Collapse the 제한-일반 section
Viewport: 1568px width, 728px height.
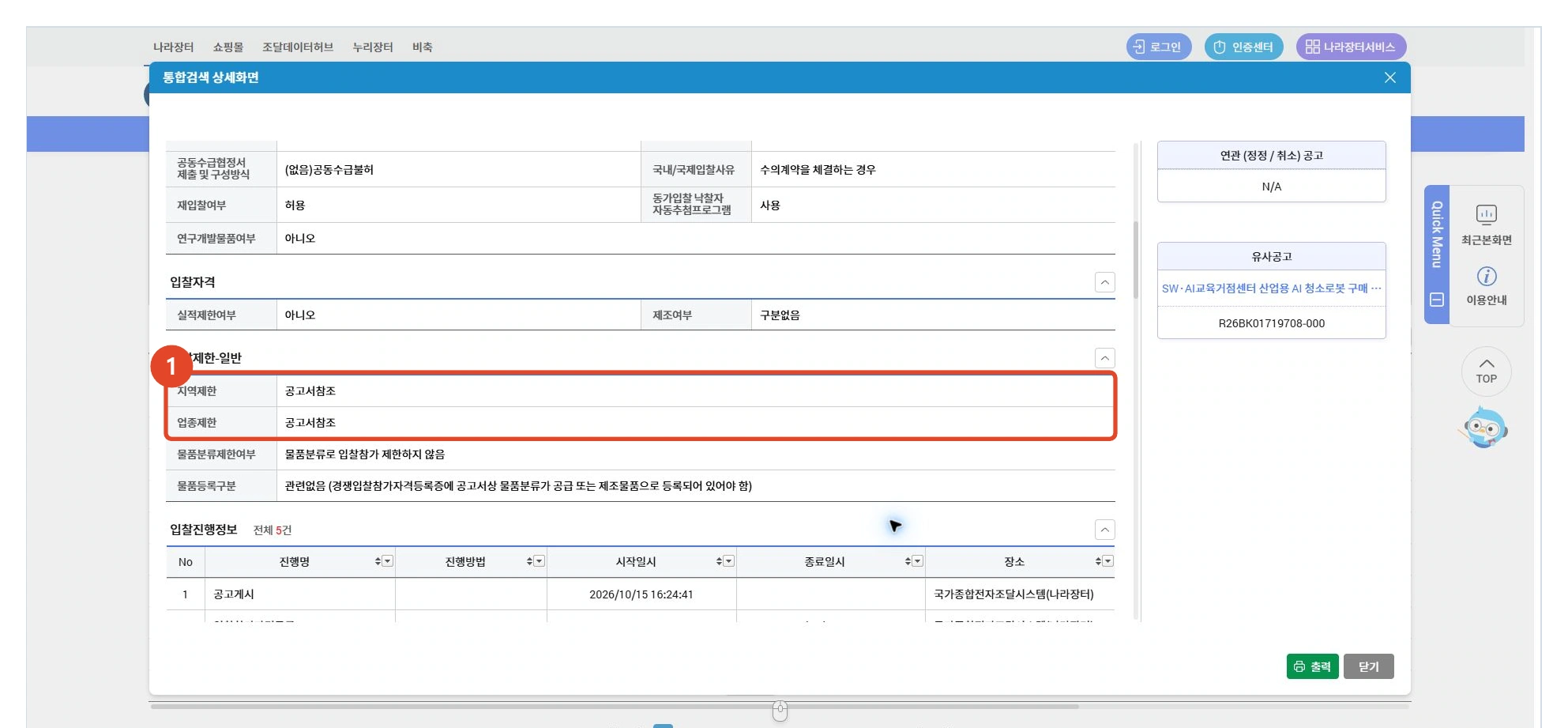tap(1105, 358)
